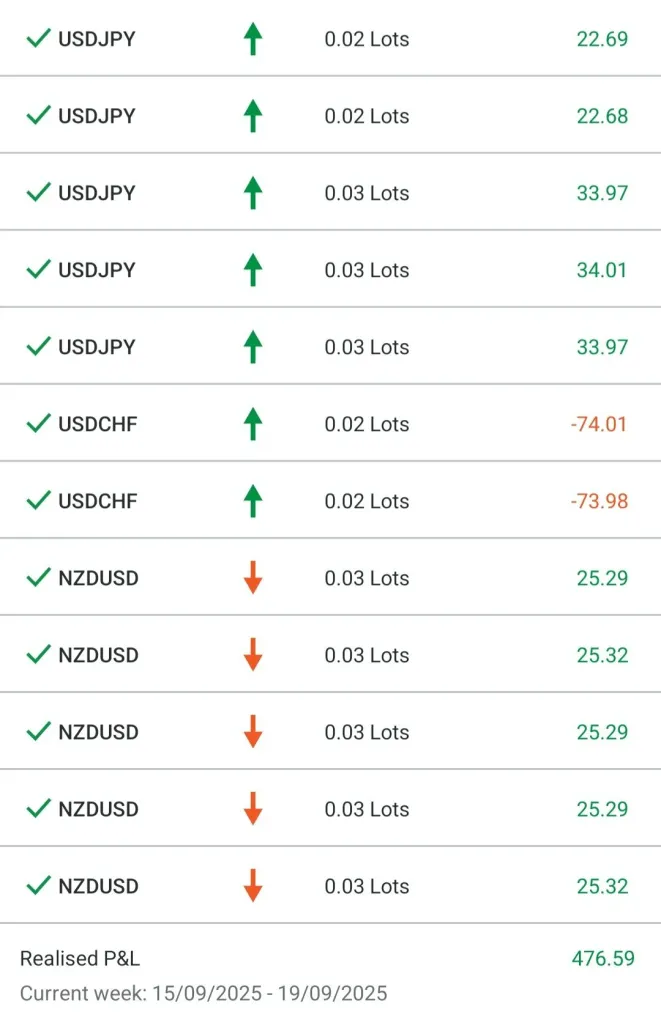Select the USDCHF symbol on the -74.01 trade
661x1023 pixels.
97,424
